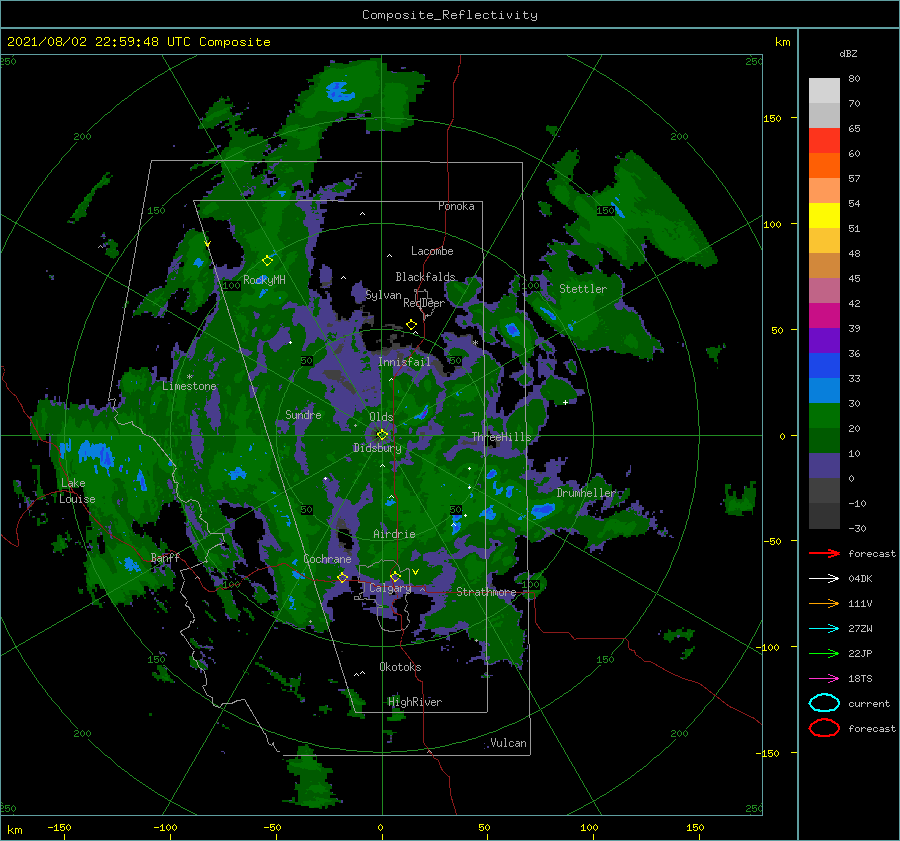Click the Calgary city label
Viewport: 900px width, 841px height.
coord(390,588)
